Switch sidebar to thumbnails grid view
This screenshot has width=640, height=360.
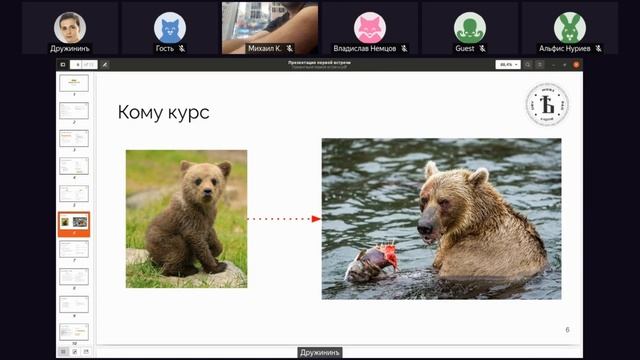63,351
